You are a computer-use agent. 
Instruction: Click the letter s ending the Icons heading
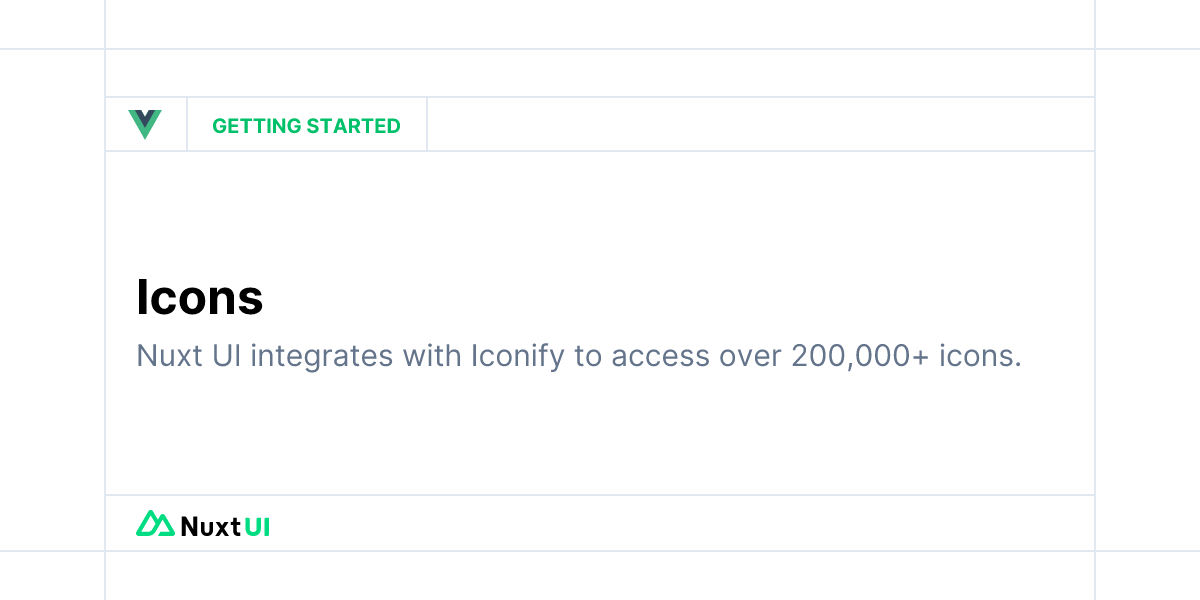coord(251,302)
